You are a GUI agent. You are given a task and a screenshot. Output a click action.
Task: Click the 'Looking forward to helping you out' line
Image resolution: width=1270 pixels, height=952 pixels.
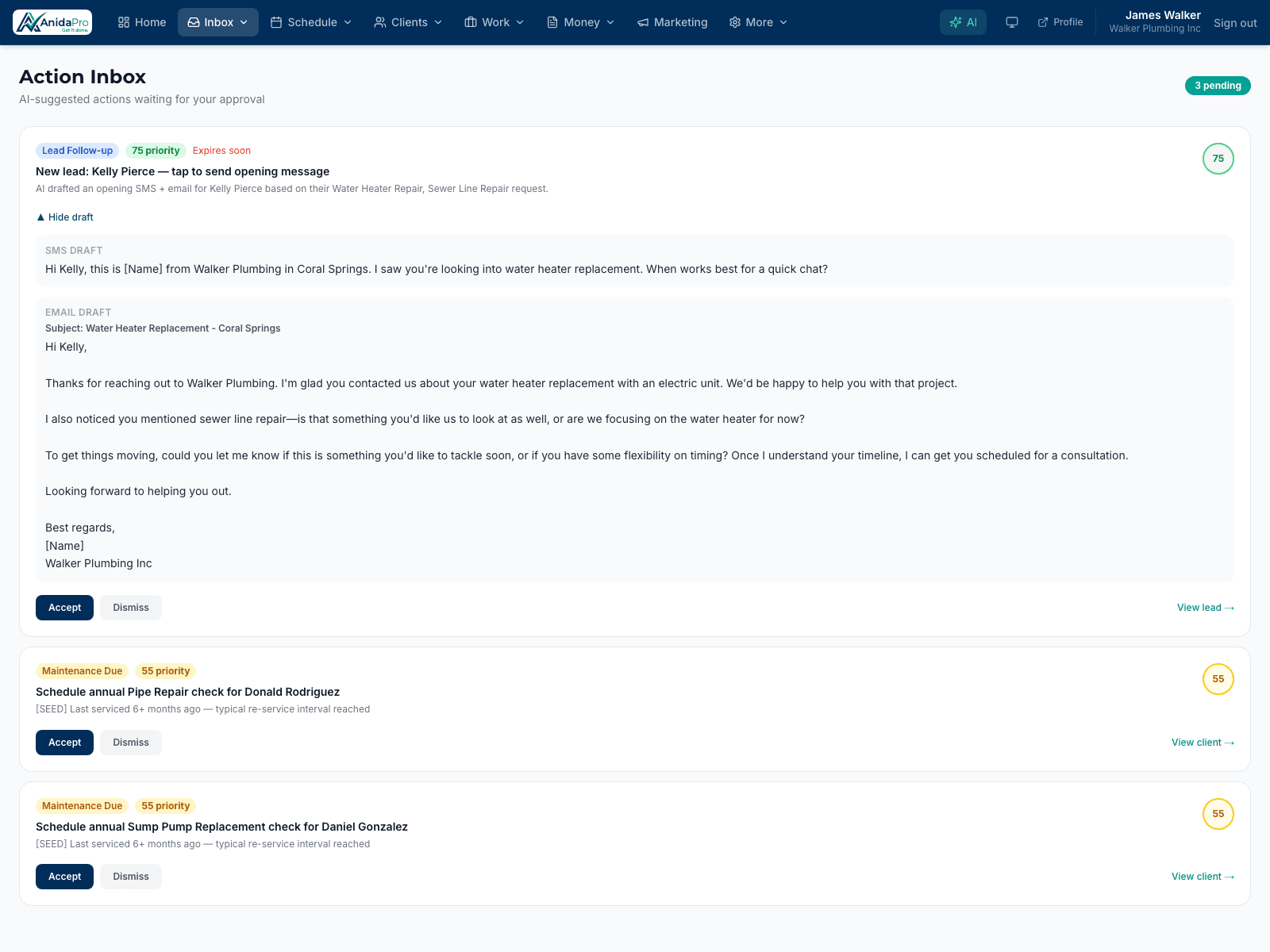[x=138, y=491]
